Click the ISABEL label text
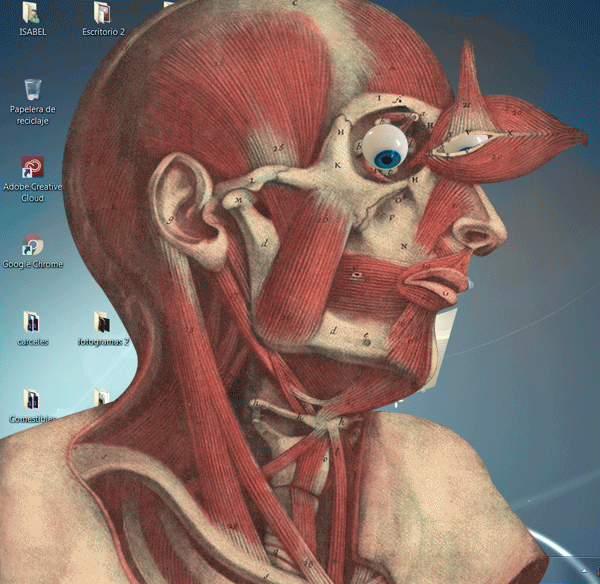This screenshot has height=584, width=600. click(x=33, y=32)
